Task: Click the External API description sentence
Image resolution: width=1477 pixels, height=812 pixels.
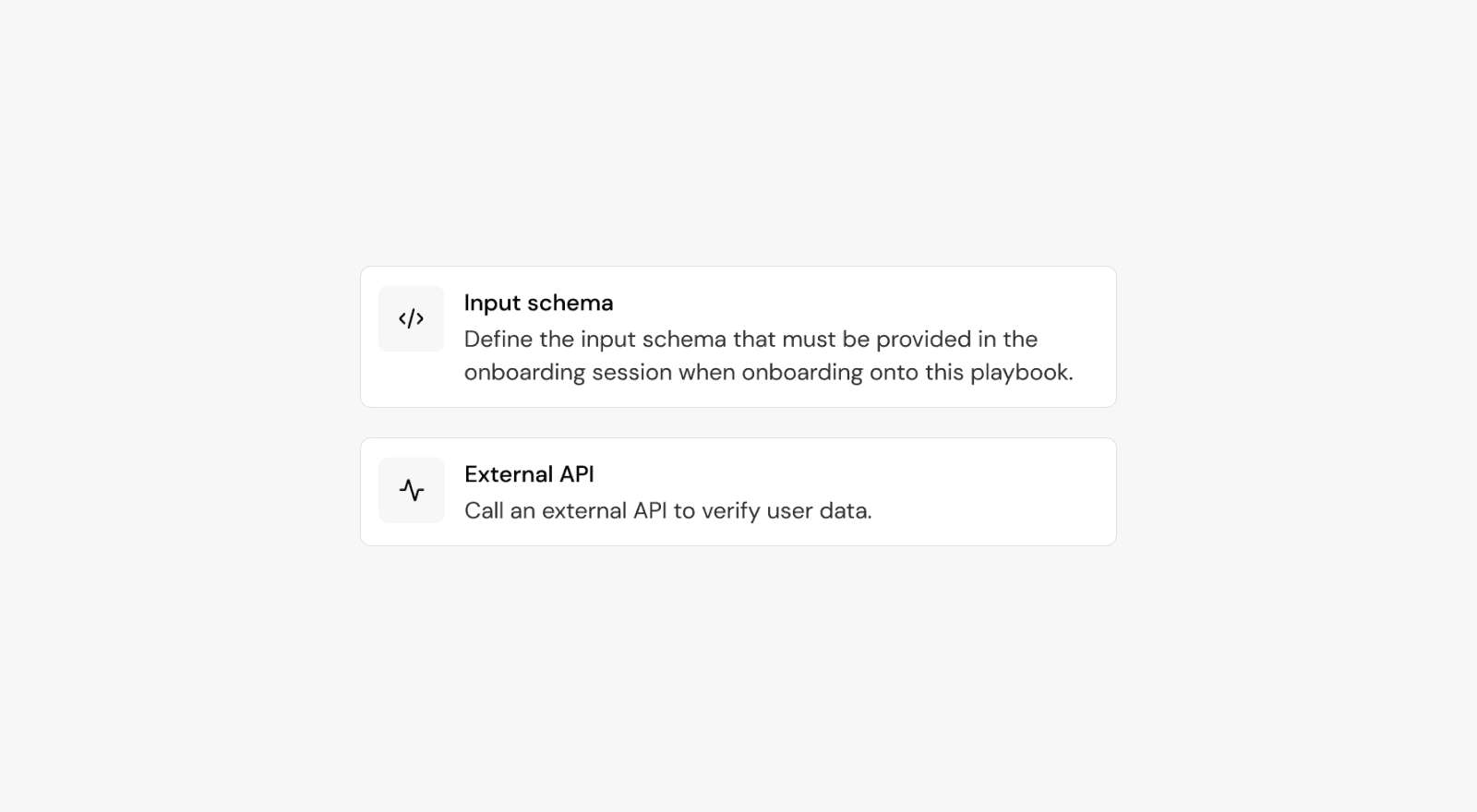Action: pyautogui.click(x=668, y=509)
